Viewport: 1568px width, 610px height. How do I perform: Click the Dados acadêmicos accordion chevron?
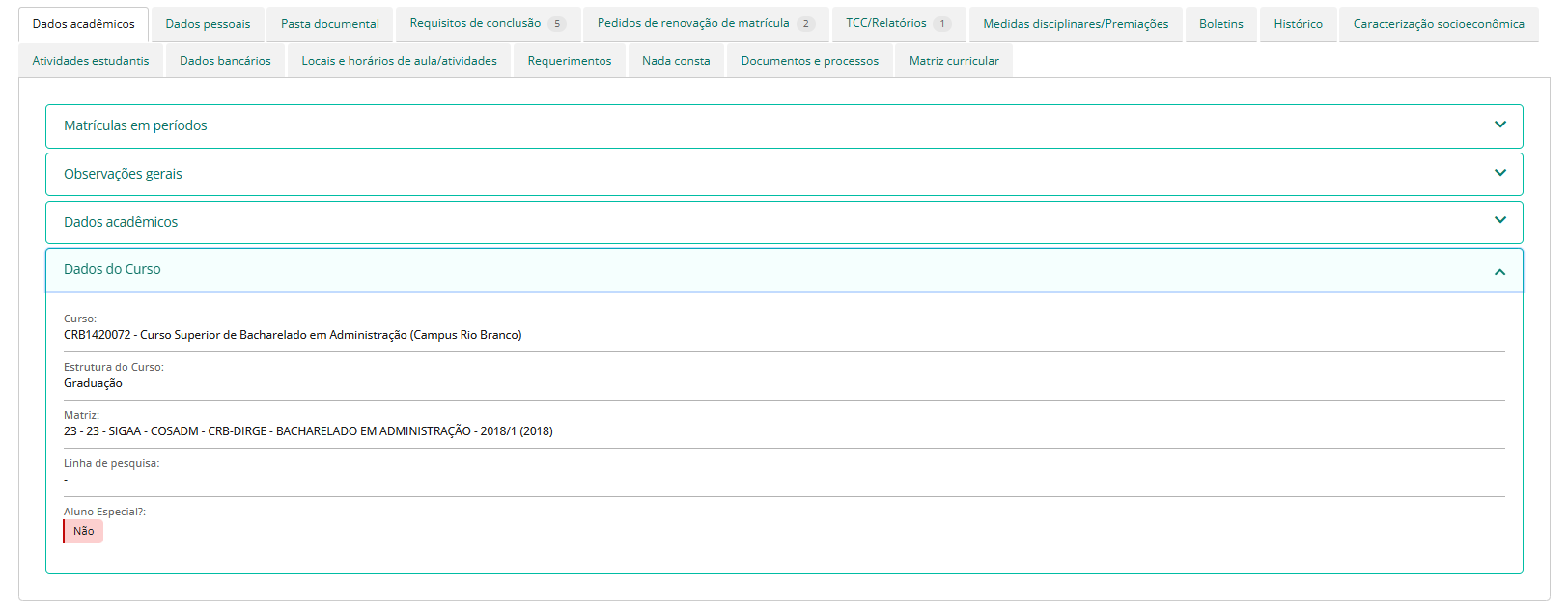[1499, 221]
